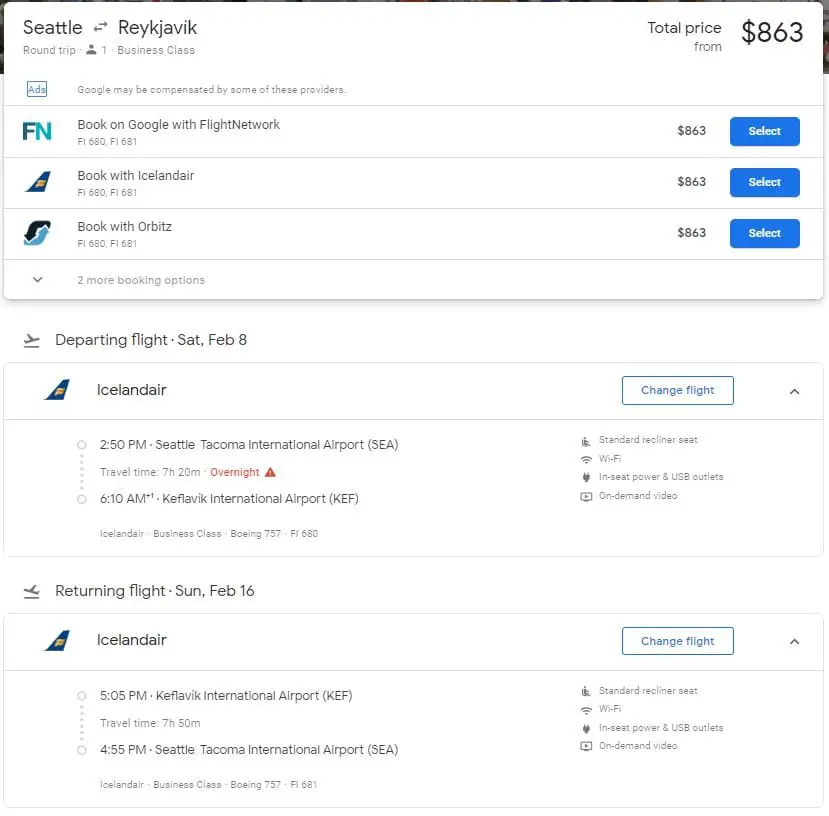Select the Orbitz booking button
The height and width of the screenshot is (816, 829).
point(764,233)
